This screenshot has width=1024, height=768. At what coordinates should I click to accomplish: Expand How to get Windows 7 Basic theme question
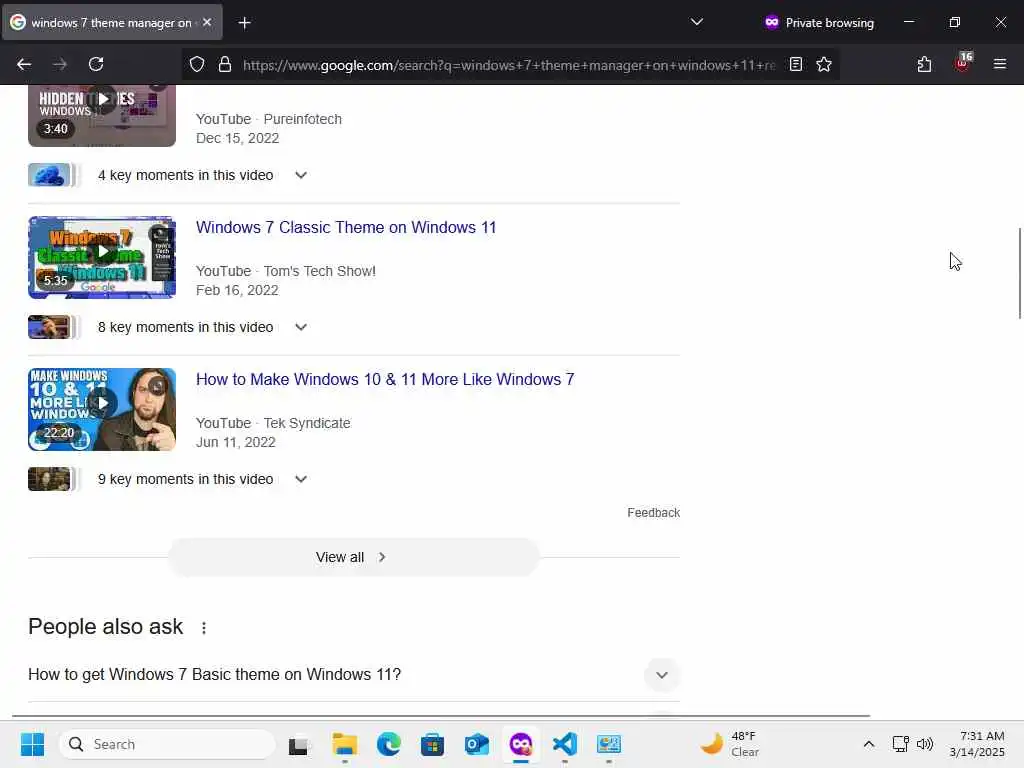(x=353, y=675)
